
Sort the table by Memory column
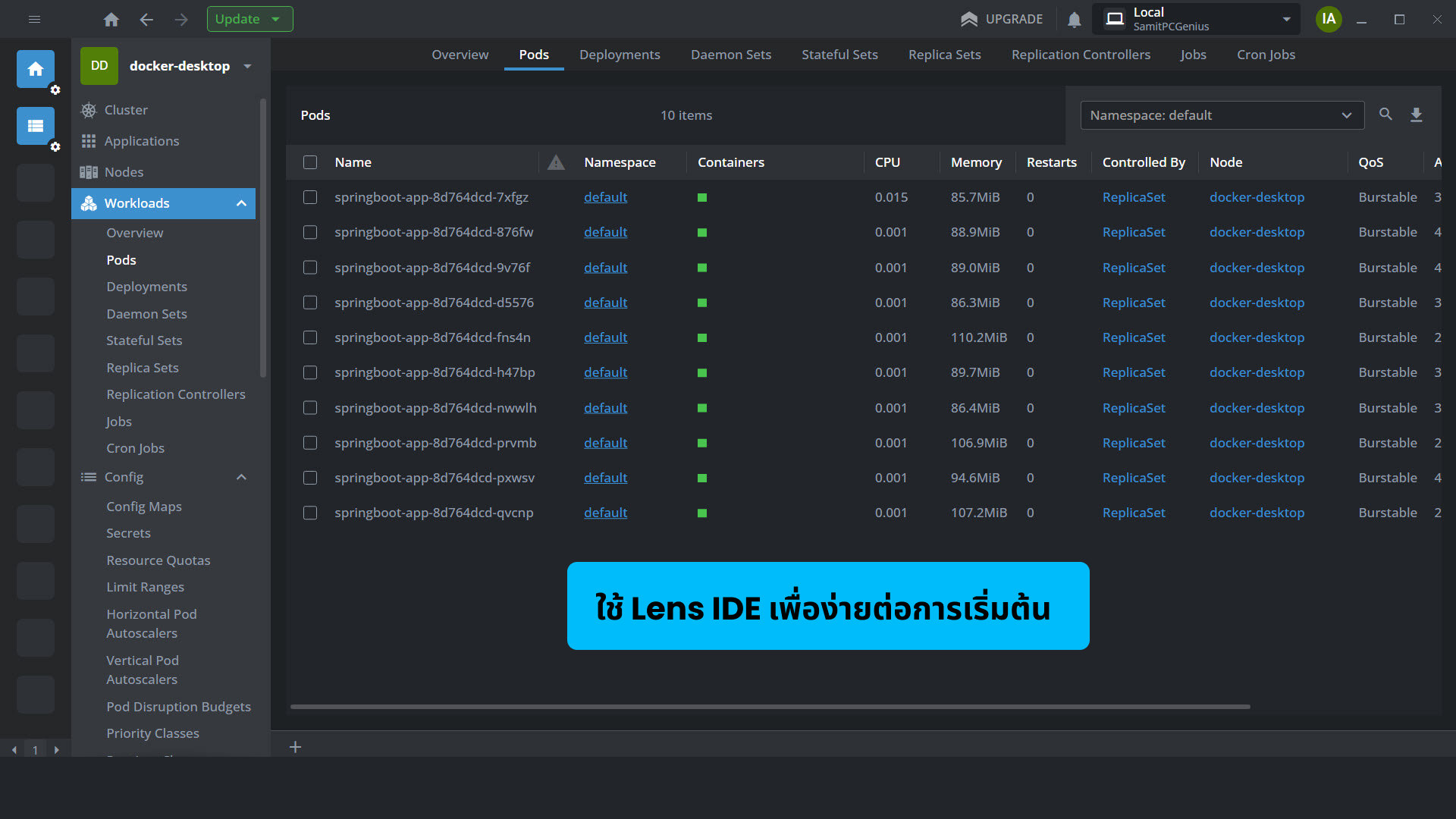pyautogui.click(x=976, y=162)
